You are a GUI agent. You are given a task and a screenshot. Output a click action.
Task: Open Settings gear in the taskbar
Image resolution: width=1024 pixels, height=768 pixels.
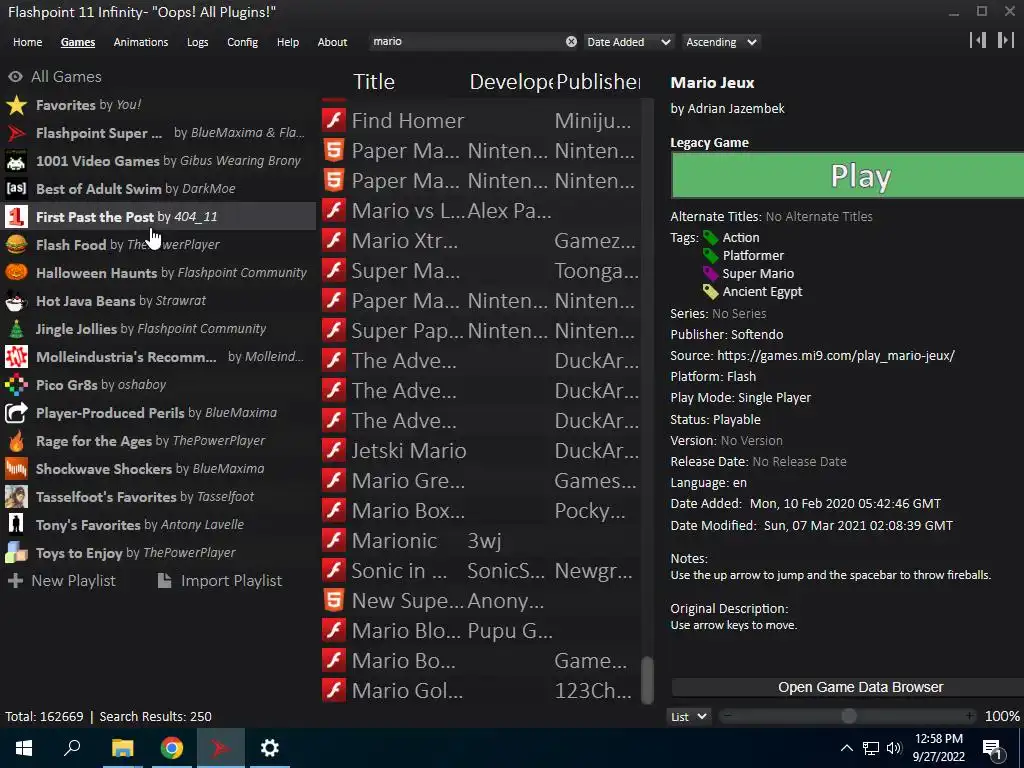[270, 748]
